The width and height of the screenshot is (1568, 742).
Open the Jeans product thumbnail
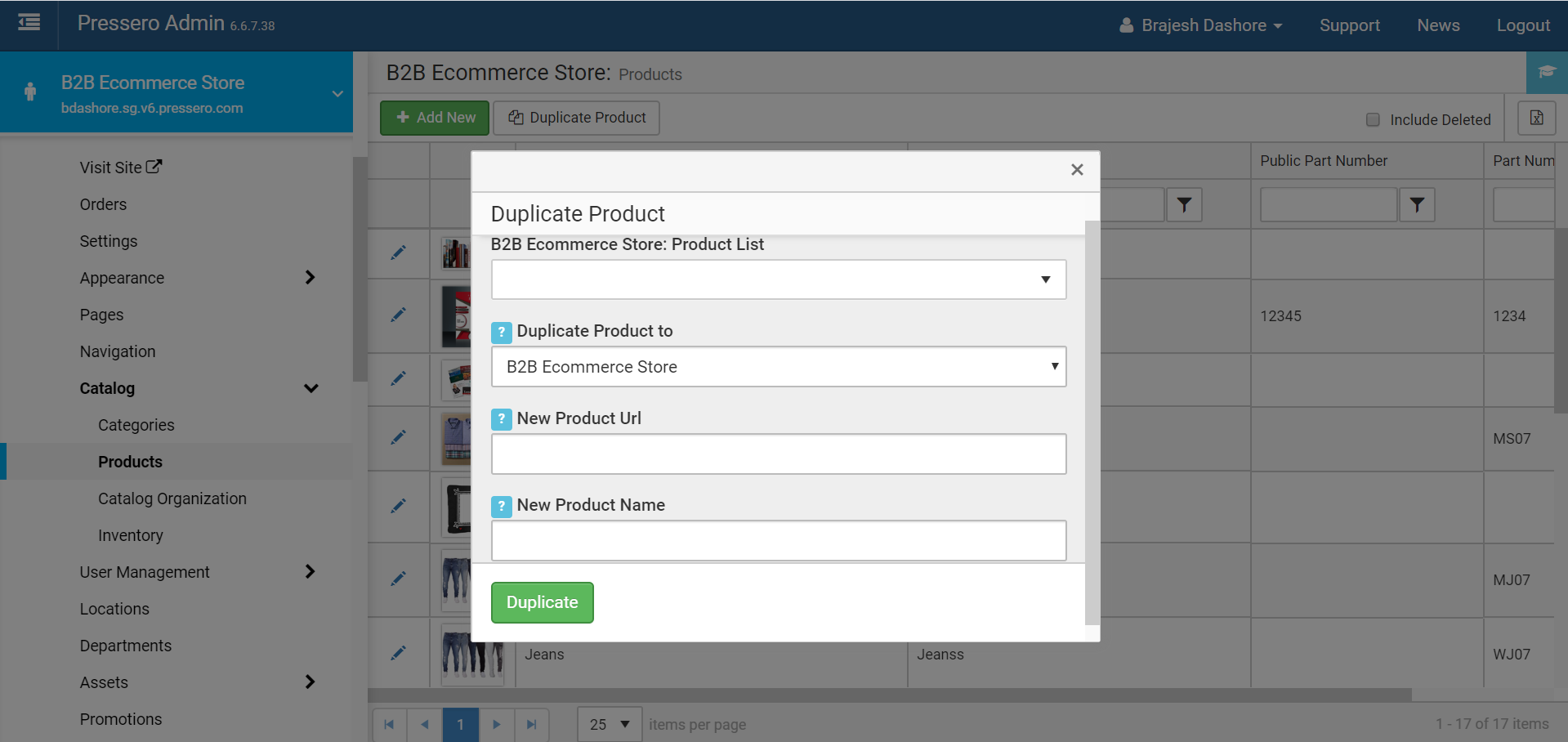click(472, 654)
